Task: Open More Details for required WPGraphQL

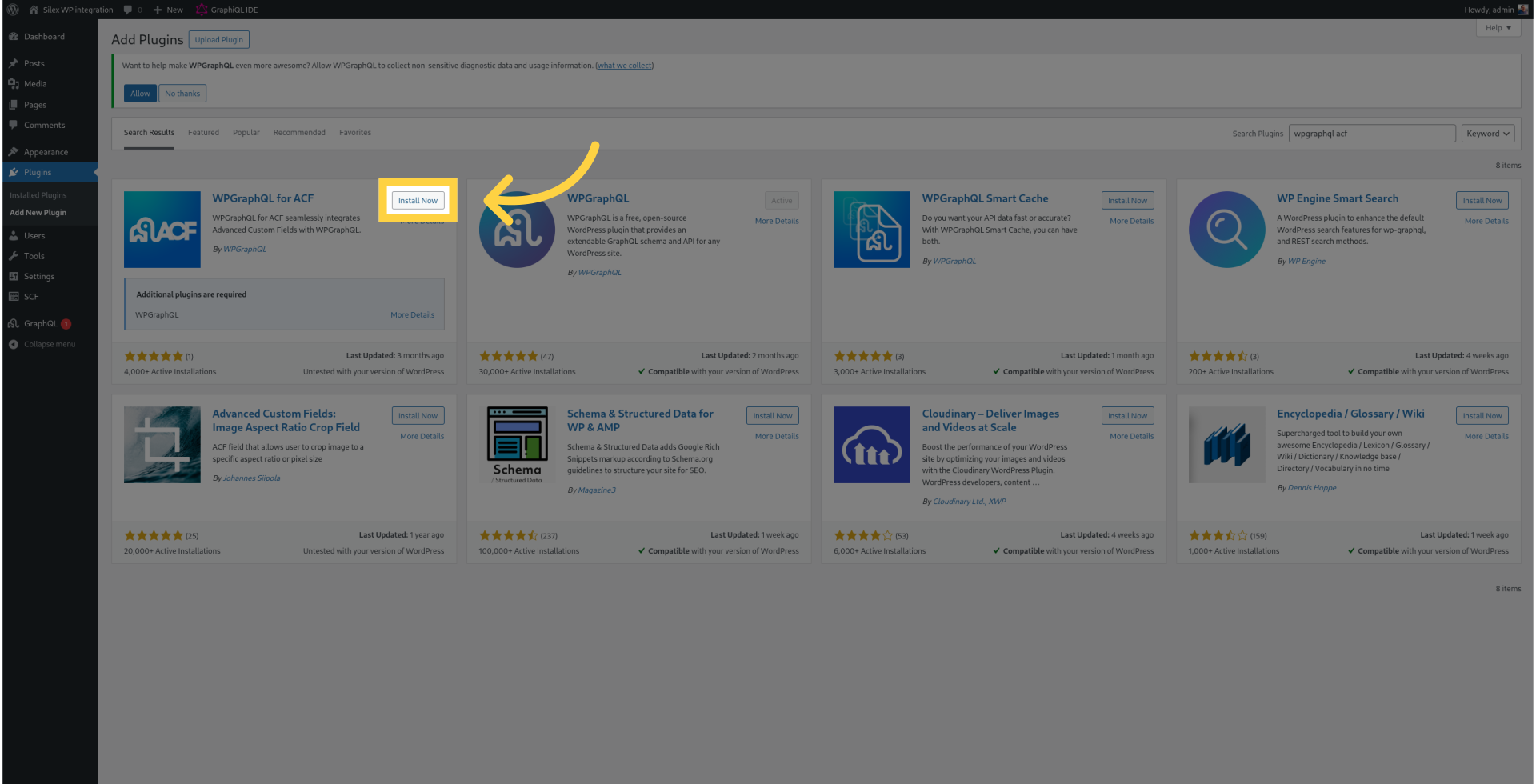Action: coord(413,315)
